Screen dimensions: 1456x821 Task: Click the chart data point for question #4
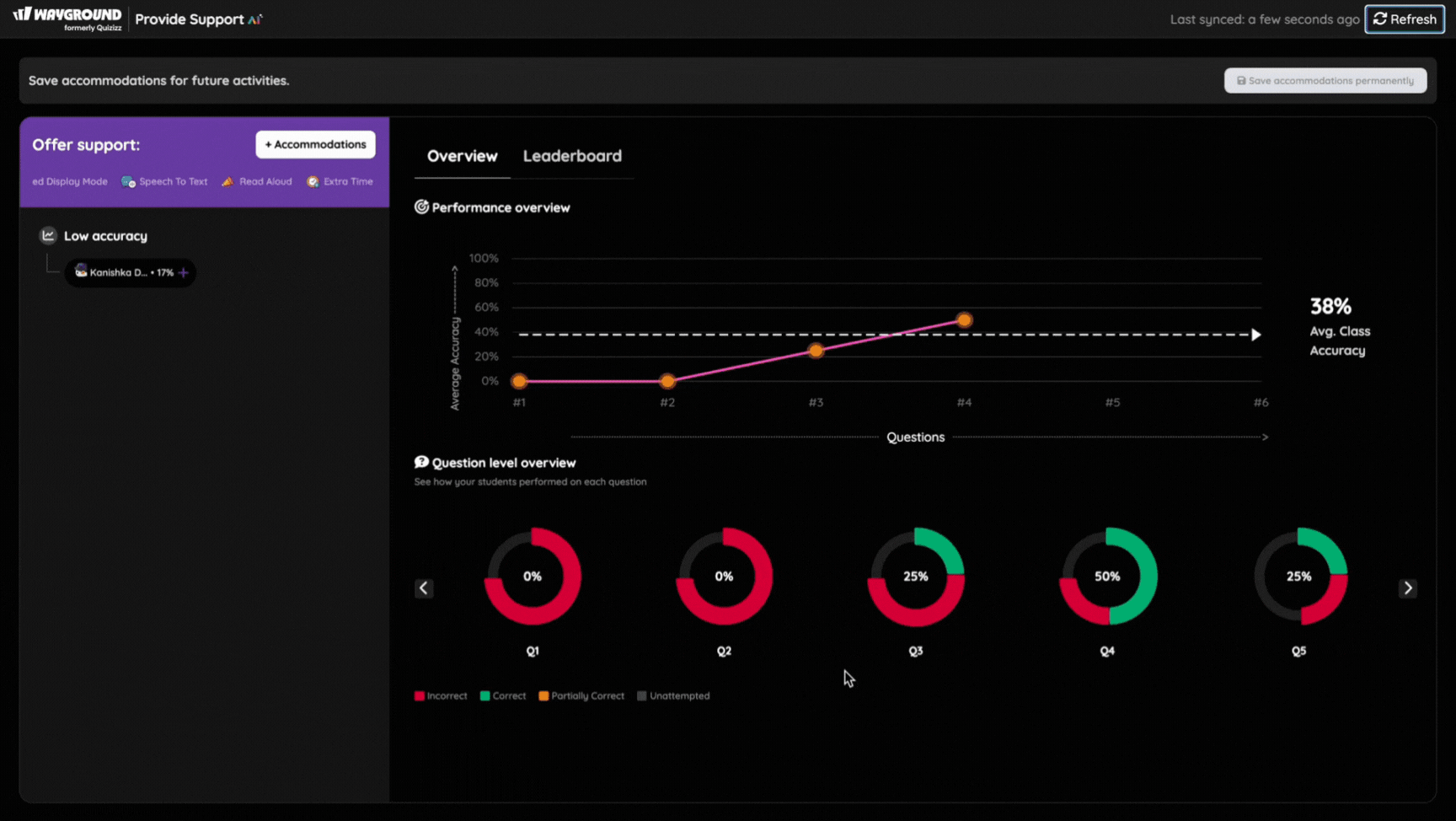tap(964, 320)
